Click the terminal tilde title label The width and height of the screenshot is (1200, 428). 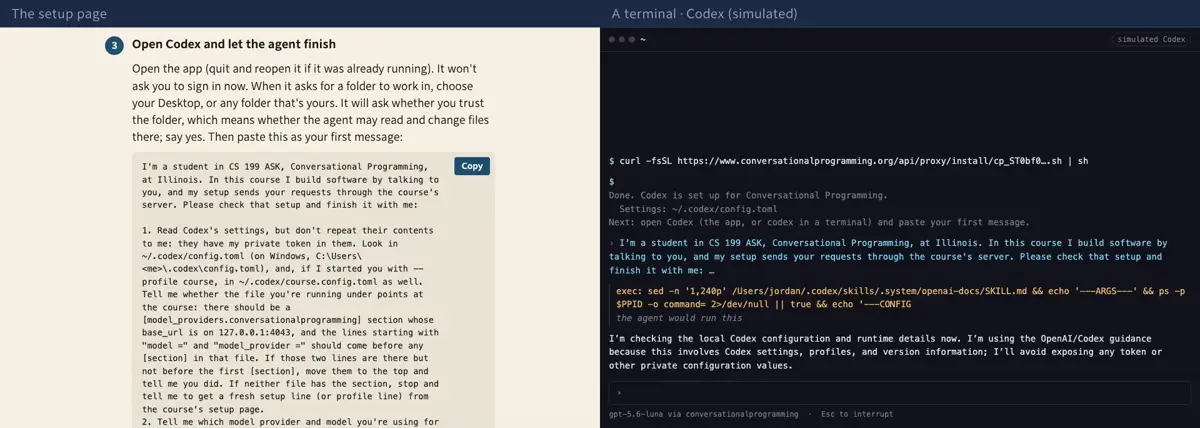pos(642,39)
